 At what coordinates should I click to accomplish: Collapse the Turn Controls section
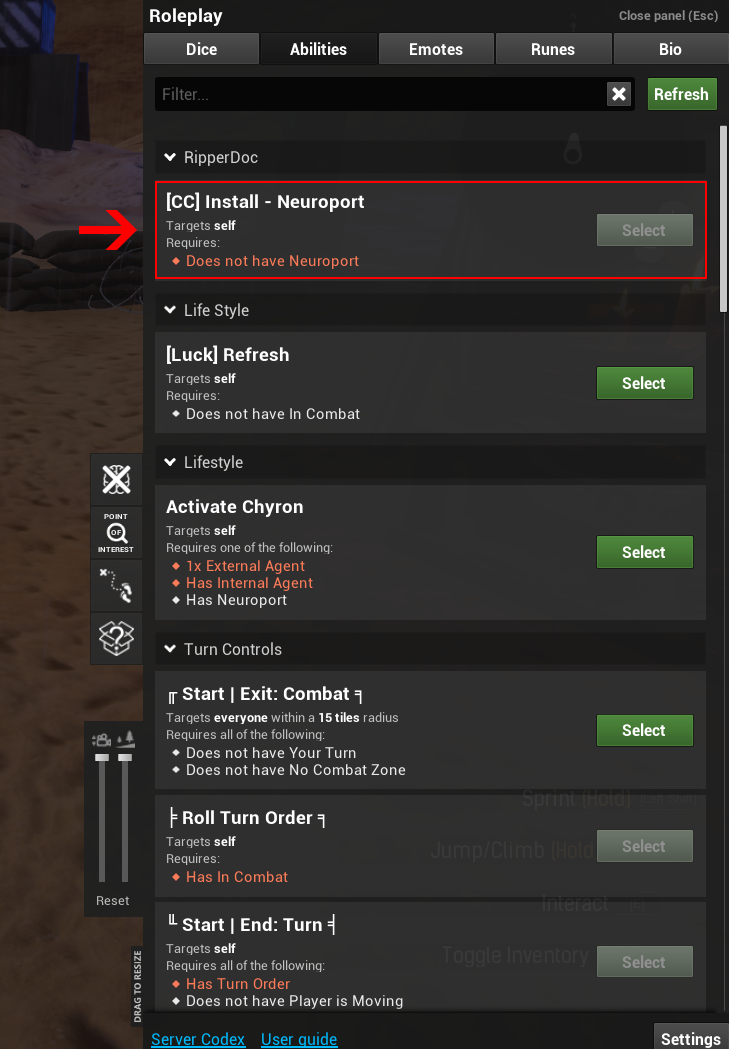click(x=170, y=649)
